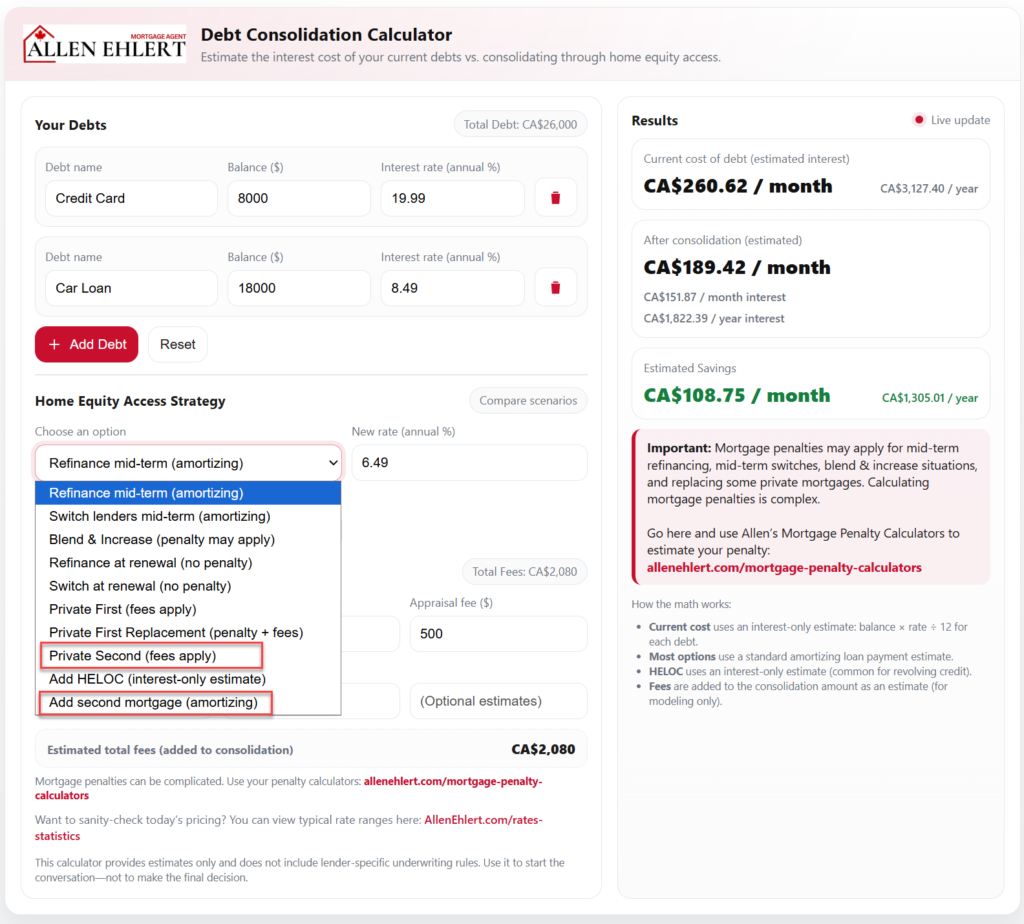Open mortgage-penalty-calculators link in Results panel
Viewport: 1024px width, 924px height.
[784, 567]
